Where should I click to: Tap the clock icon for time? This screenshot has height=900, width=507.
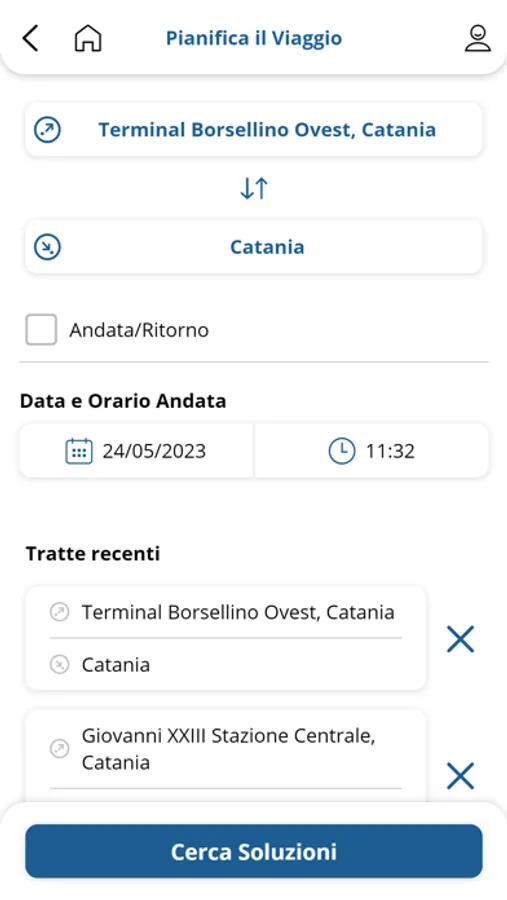pos(342,451)
